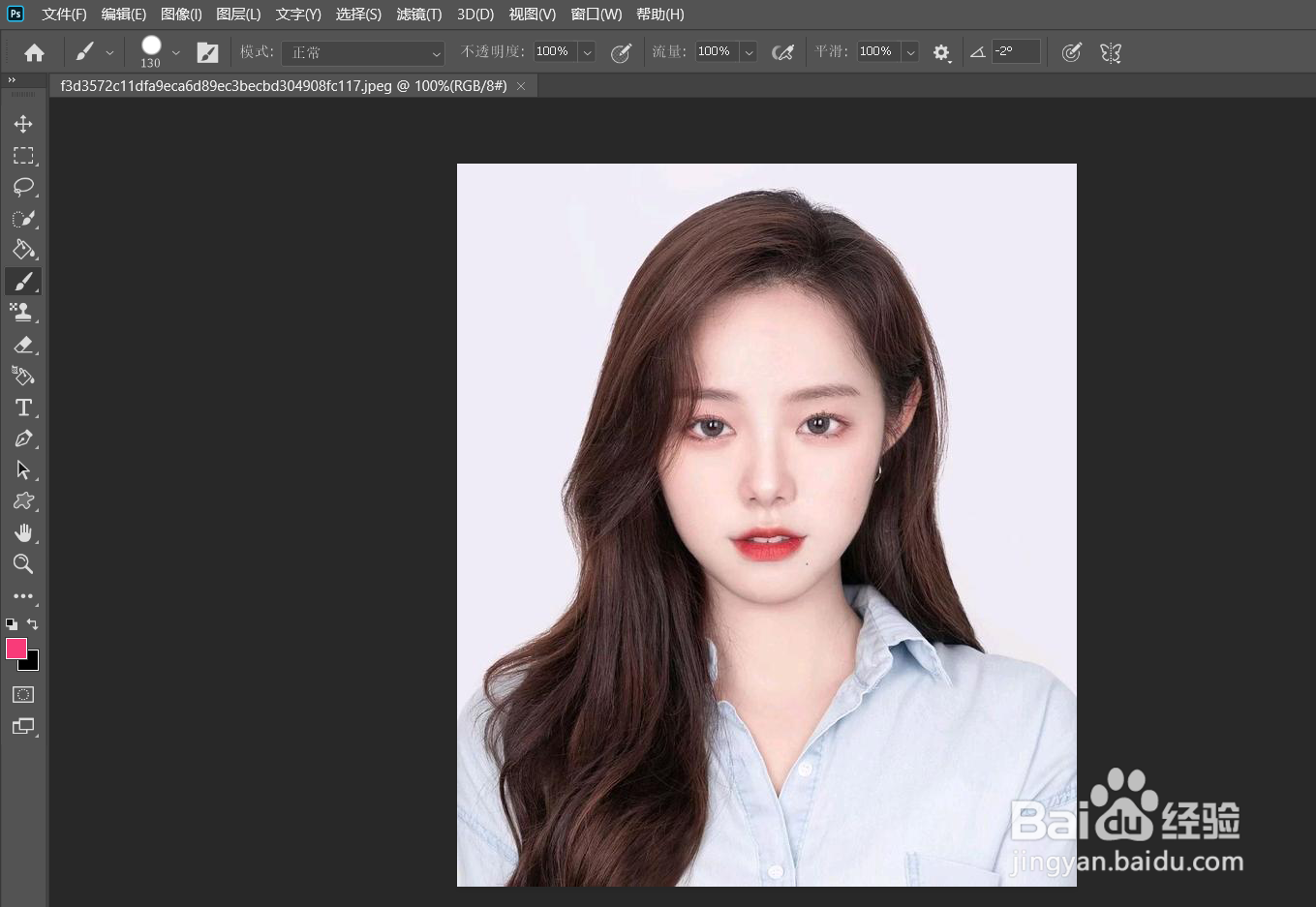Expand the 不透明度 opacity dropdown
Viewport: 1316px width, 907px height.
[x=586, y=51]
